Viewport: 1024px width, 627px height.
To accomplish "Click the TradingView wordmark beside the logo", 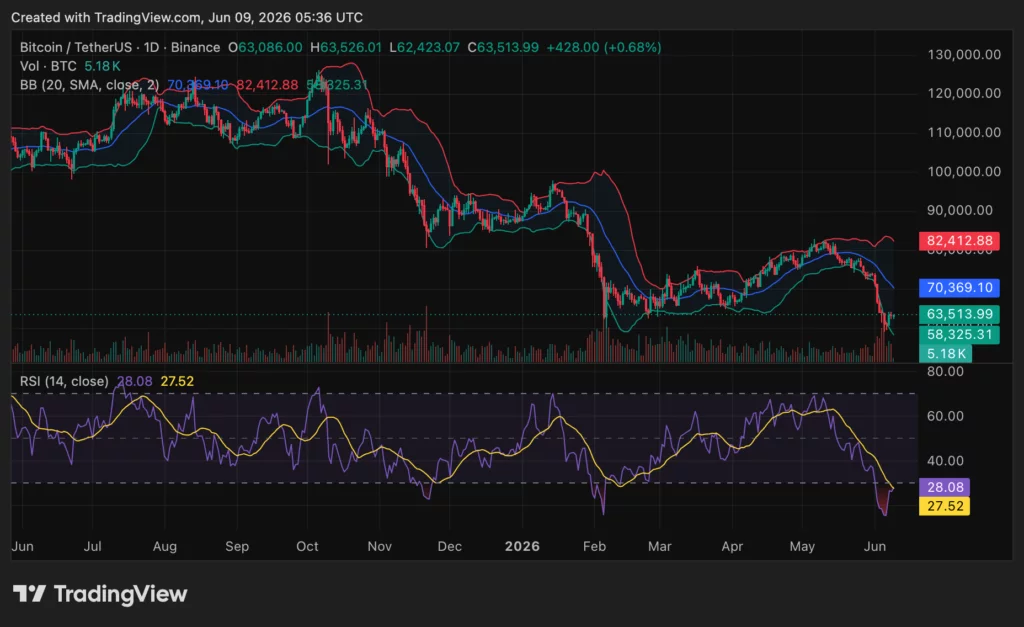I will click(120, 594).
